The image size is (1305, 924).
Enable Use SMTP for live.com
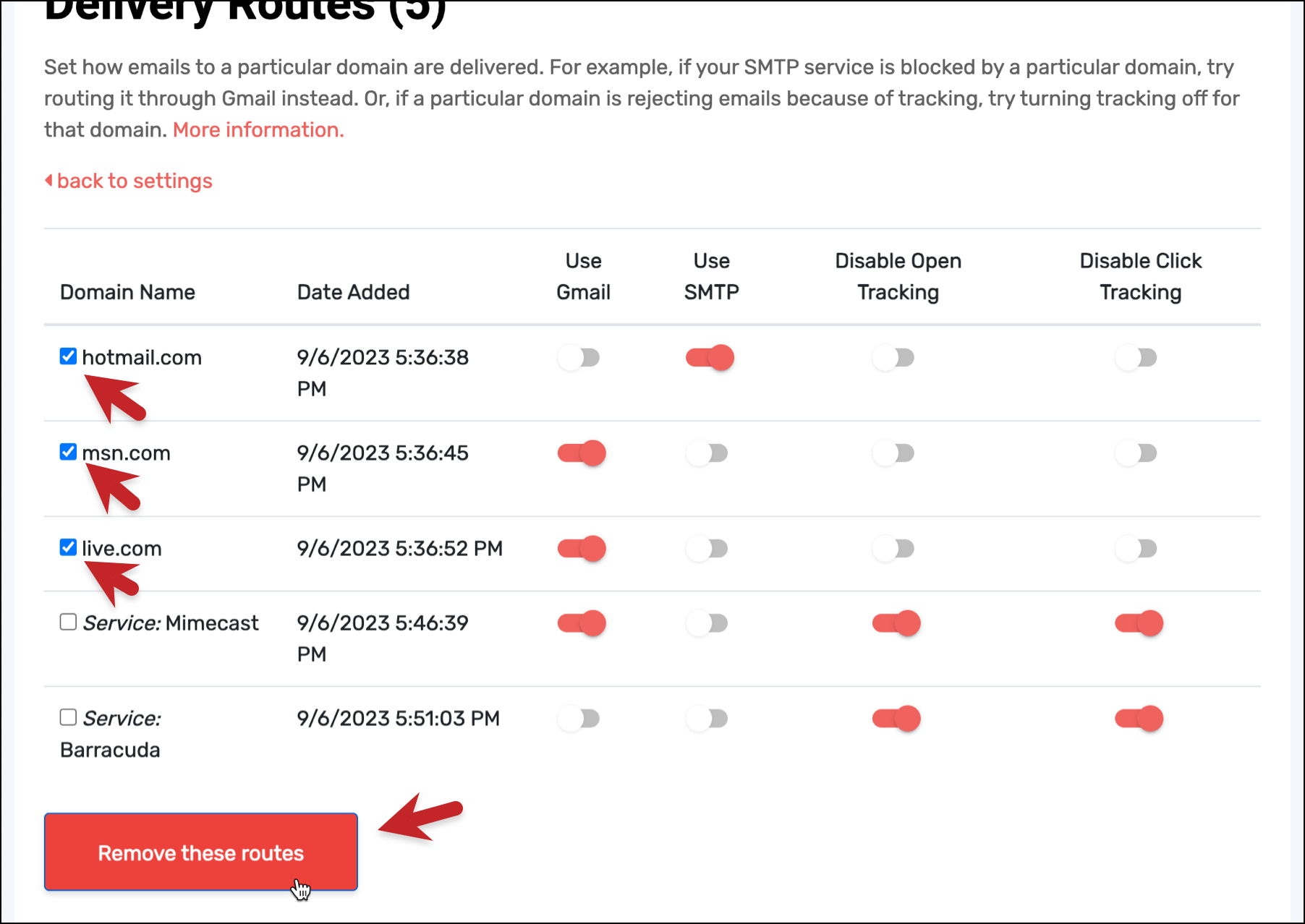pos(707,548)
